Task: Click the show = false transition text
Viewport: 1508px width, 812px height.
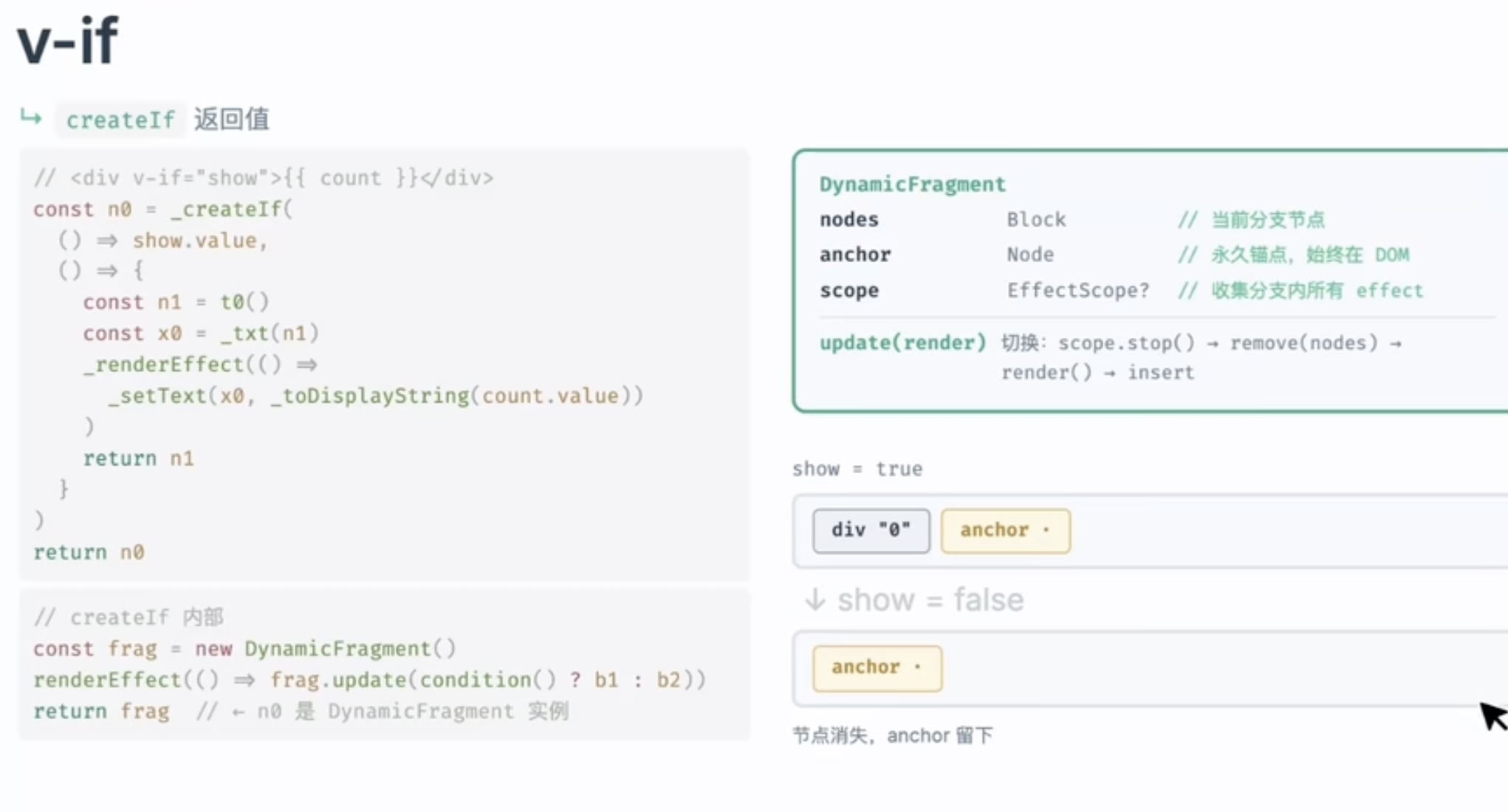Action: pos(930,599)
